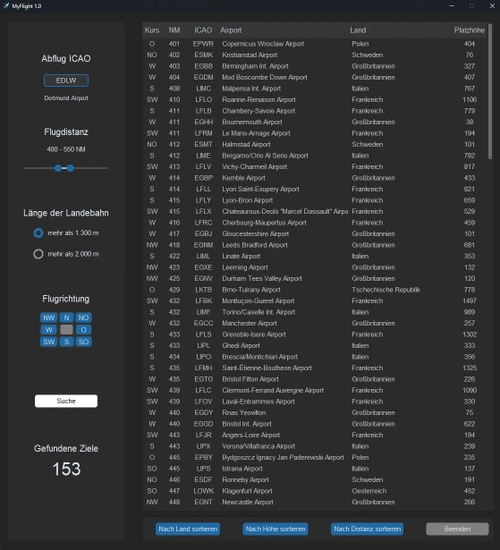Toggle the SW flight direction button
The width and height of the screenshot is (500, 550).
[49, 342]
